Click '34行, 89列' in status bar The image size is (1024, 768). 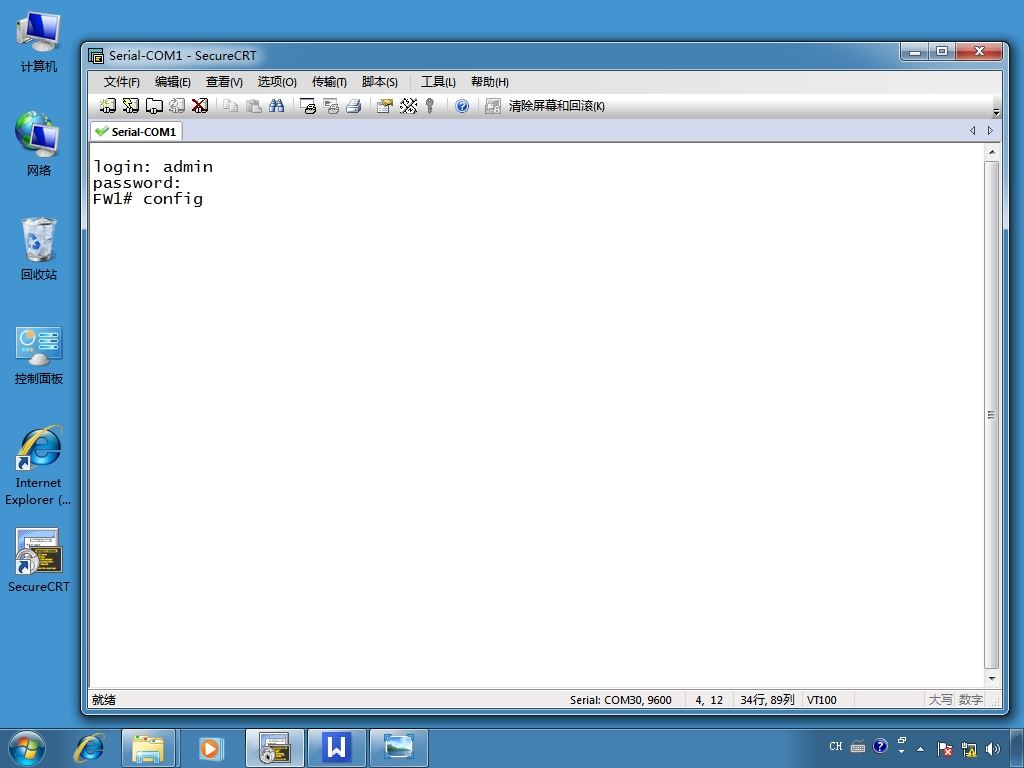(767, 700)
